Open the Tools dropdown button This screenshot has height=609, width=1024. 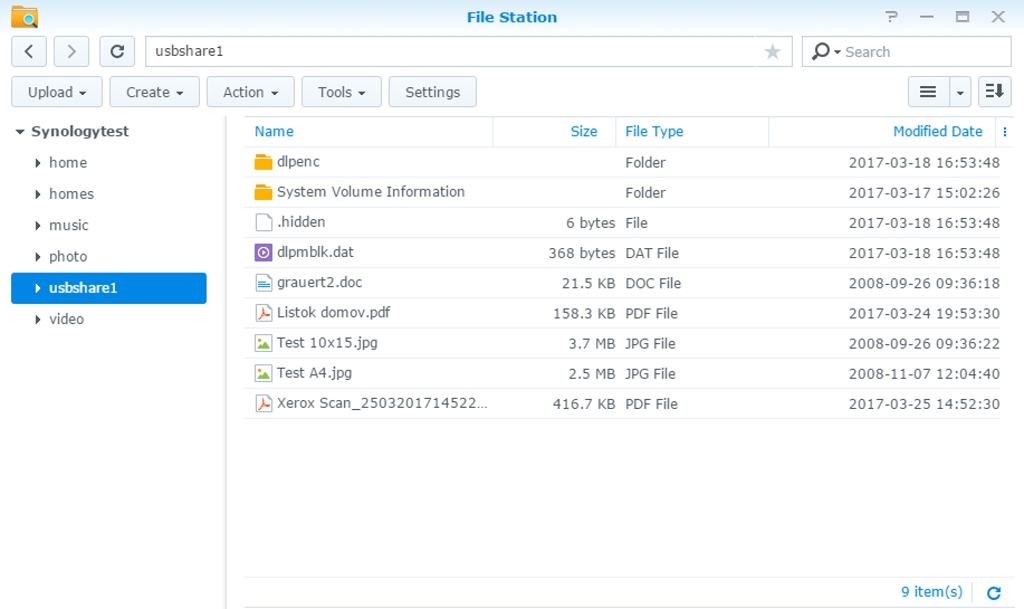click(x=341, y=92)
